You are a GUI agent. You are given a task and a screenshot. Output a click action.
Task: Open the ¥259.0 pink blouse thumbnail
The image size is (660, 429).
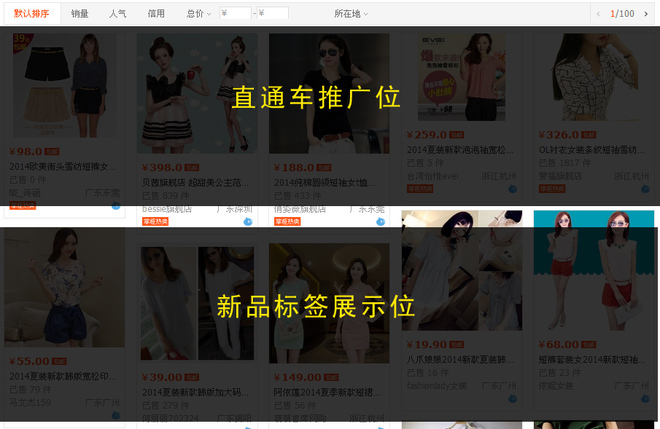(x=462, y=77)
